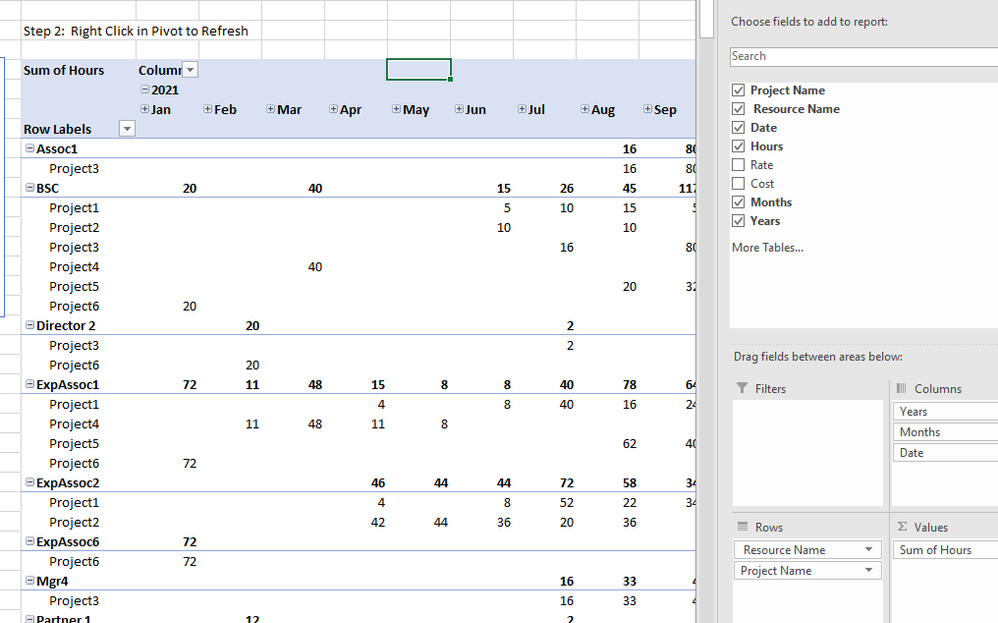Select Project2 under ExpAssoc2
Screen dimensions: 998x623
click(74, 522)
